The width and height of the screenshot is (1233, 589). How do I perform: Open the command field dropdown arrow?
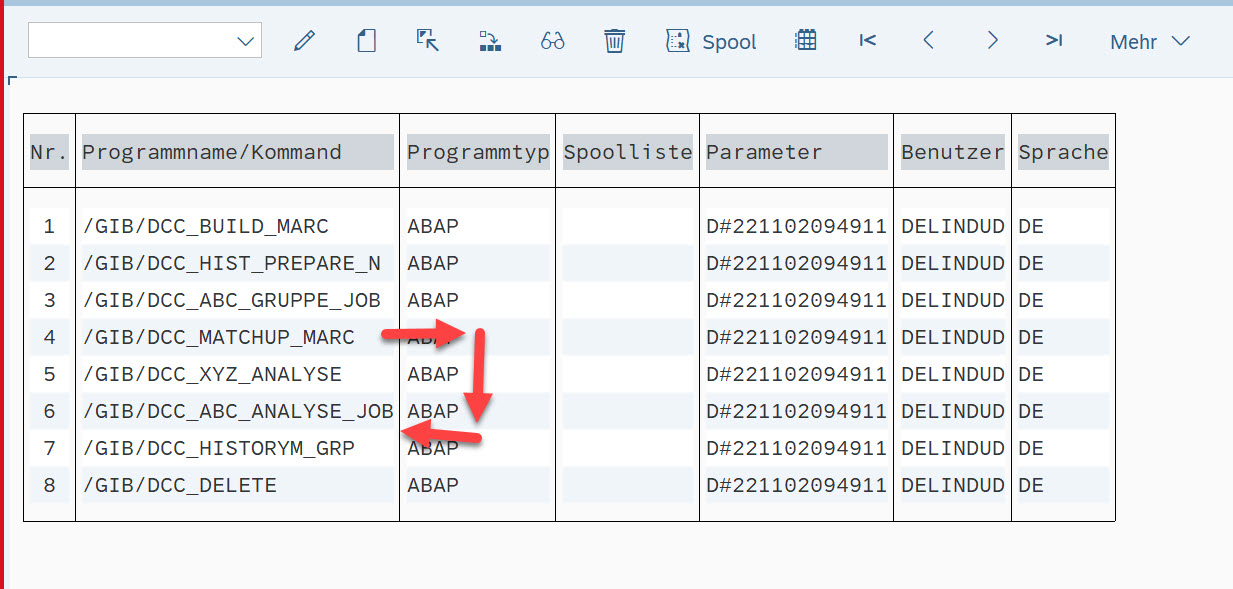[x=245, y=41]
